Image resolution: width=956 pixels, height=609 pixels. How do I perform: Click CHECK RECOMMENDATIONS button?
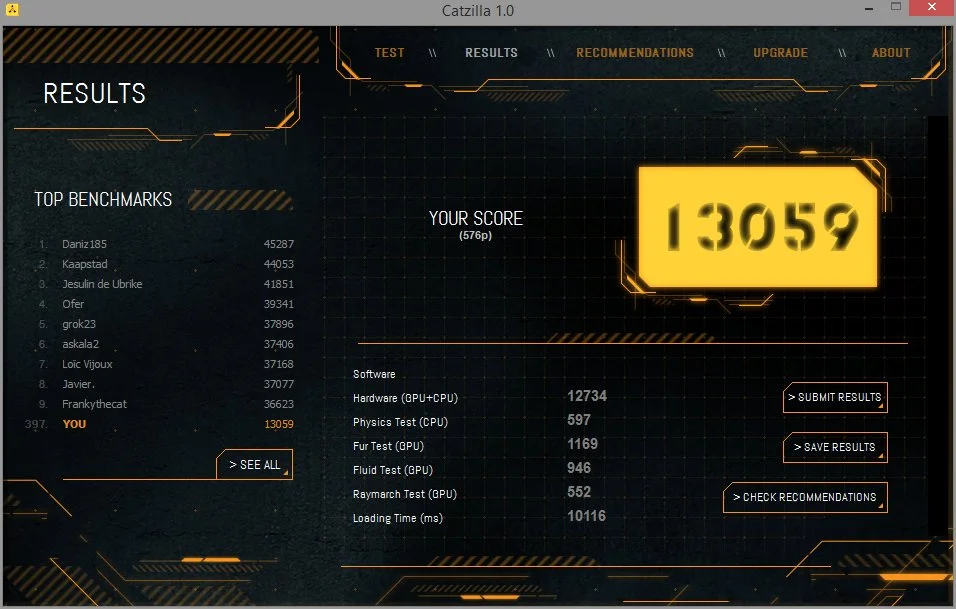pyautogui.click(x=805, y=497)
